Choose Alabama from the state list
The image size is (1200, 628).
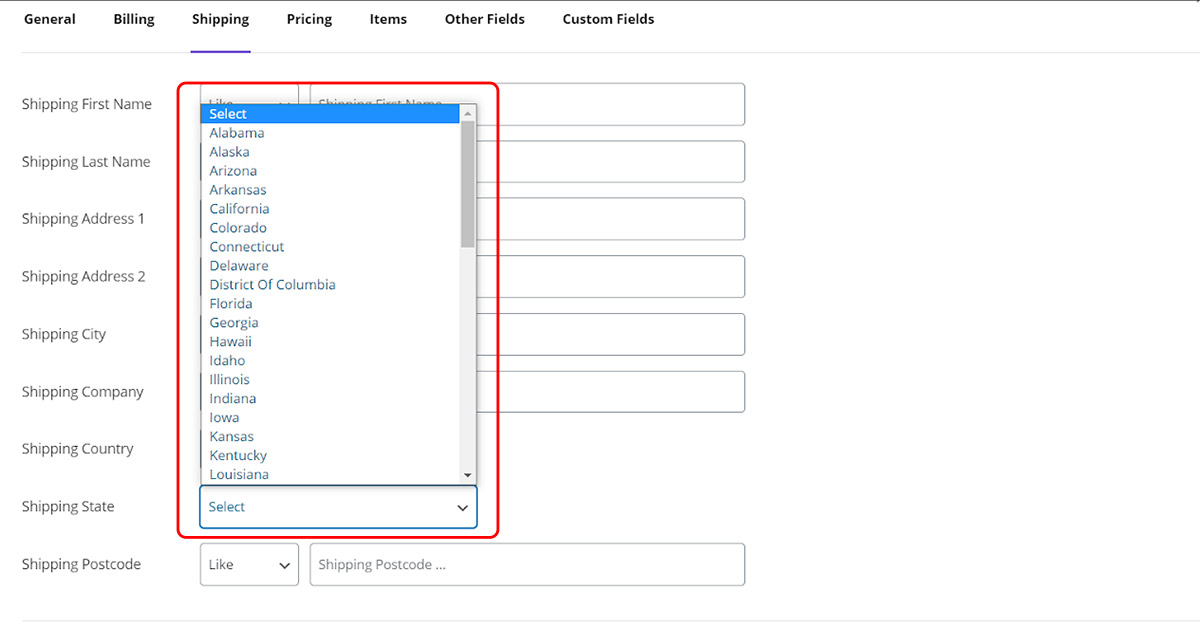[x=237, y=133]
